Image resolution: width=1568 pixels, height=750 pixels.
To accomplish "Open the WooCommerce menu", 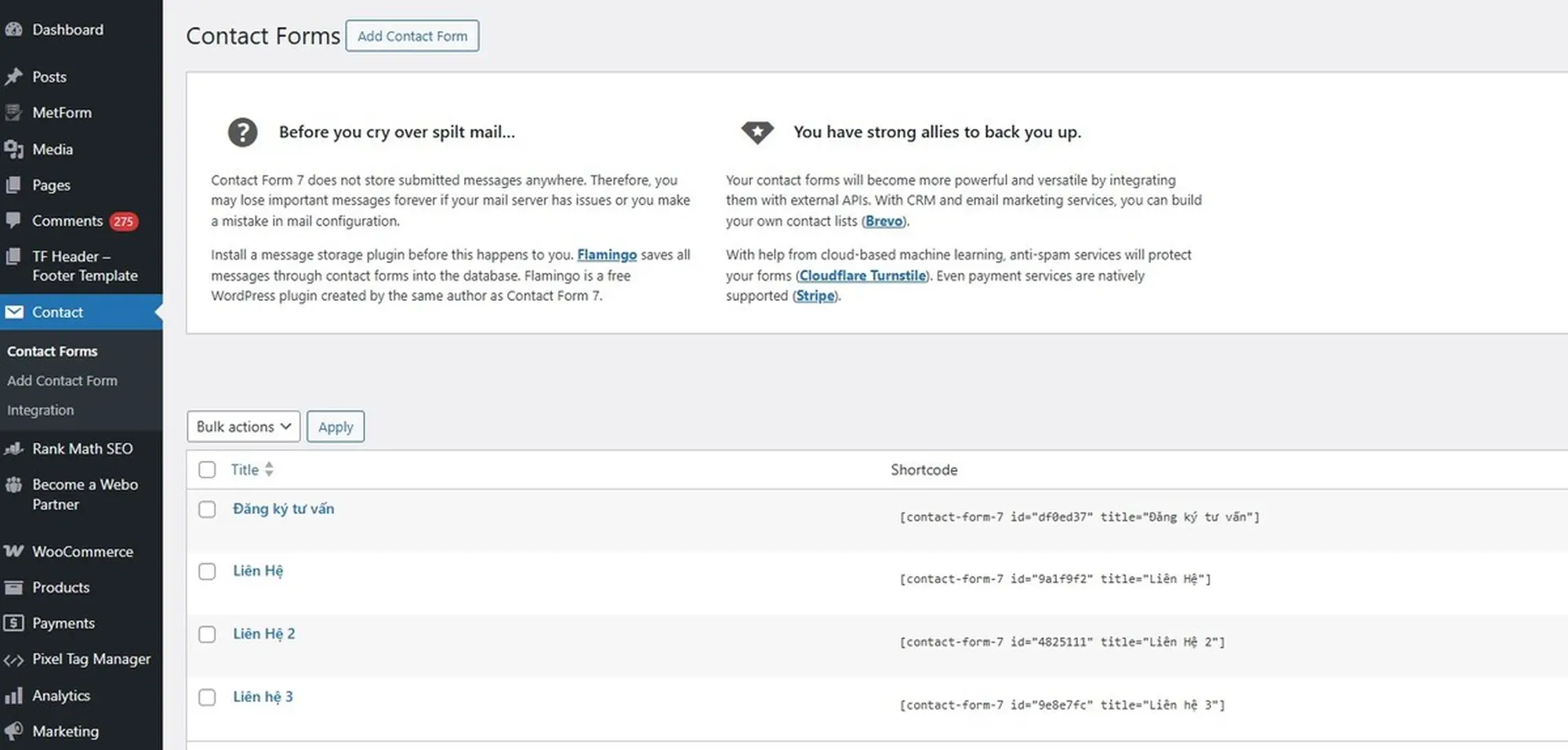I will [x=82, y=551].
